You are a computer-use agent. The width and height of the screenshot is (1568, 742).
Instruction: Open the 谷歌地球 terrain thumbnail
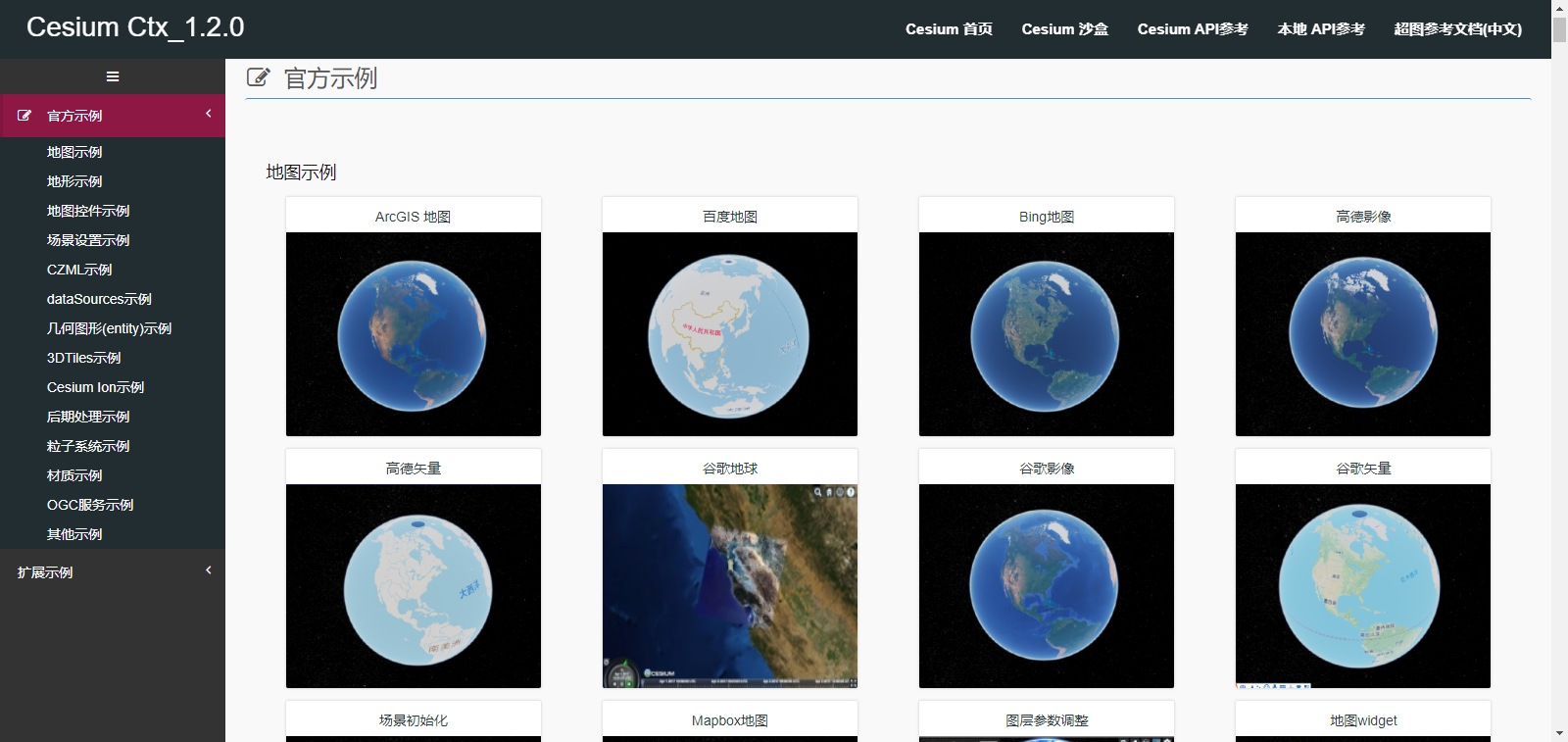coord(730,586)
